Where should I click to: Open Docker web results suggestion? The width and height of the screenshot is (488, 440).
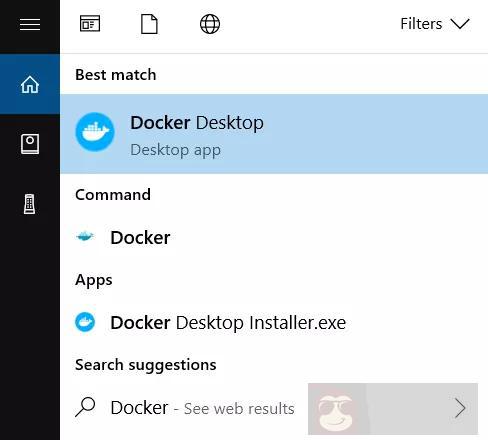274,408
